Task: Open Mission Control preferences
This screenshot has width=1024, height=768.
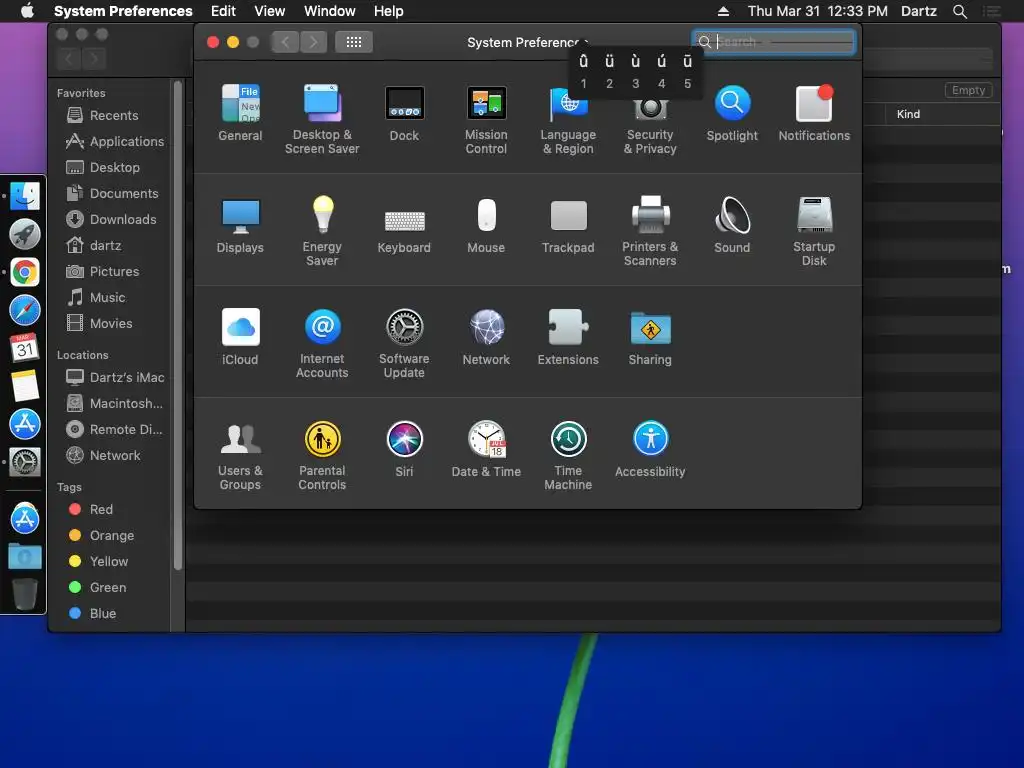Action: pyautogui.click(x=486, y=120)
